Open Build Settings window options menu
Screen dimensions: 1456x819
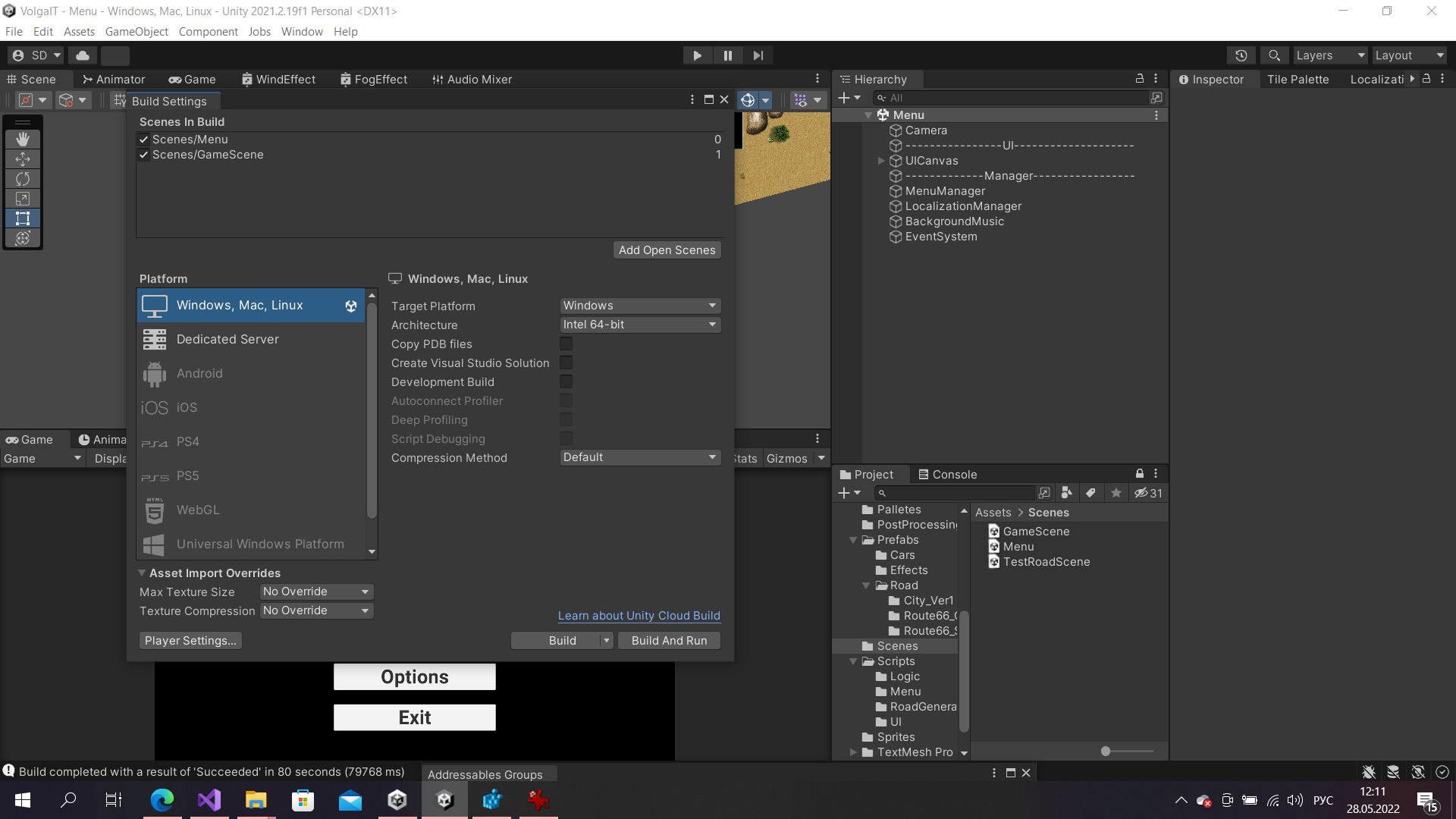692,99
